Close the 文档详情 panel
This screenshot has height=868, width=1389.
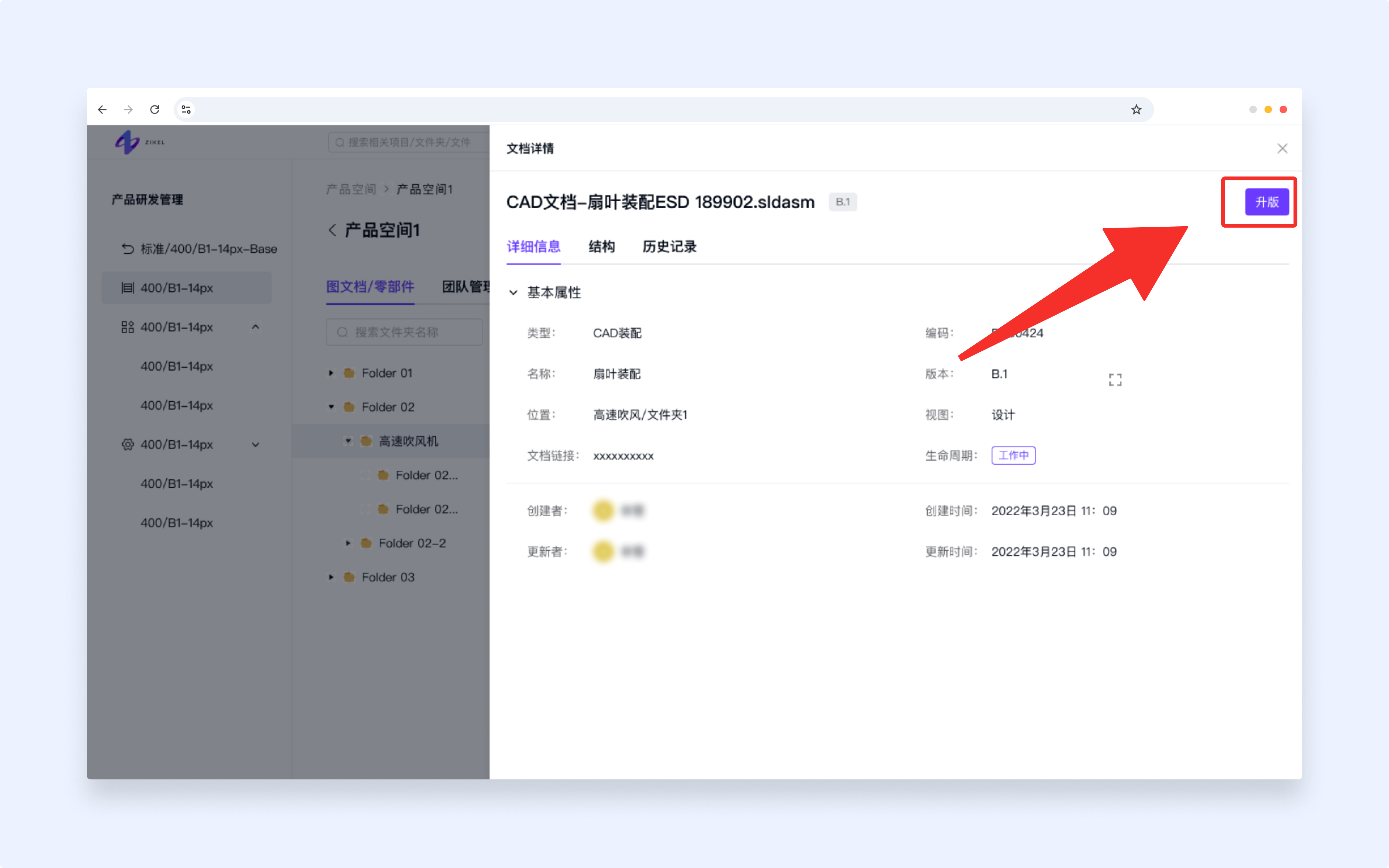tap(1282, 149)
